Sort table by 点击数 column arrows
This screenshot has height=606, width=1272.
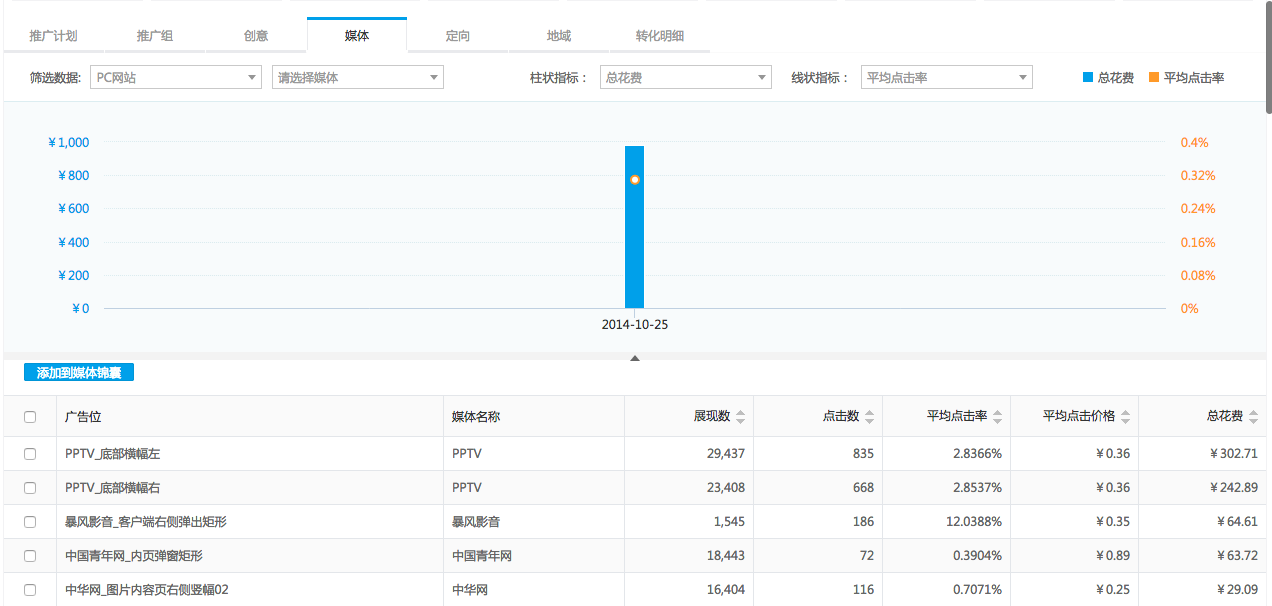point(869,417)
